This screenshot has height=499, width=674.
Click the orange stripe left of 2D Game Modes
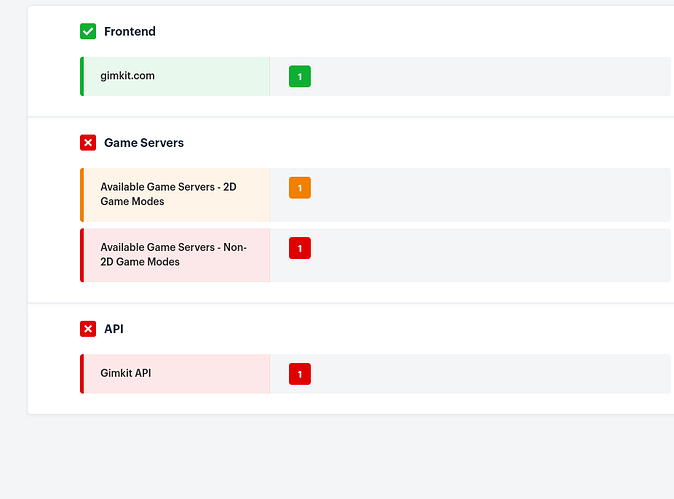coord(82,194)
